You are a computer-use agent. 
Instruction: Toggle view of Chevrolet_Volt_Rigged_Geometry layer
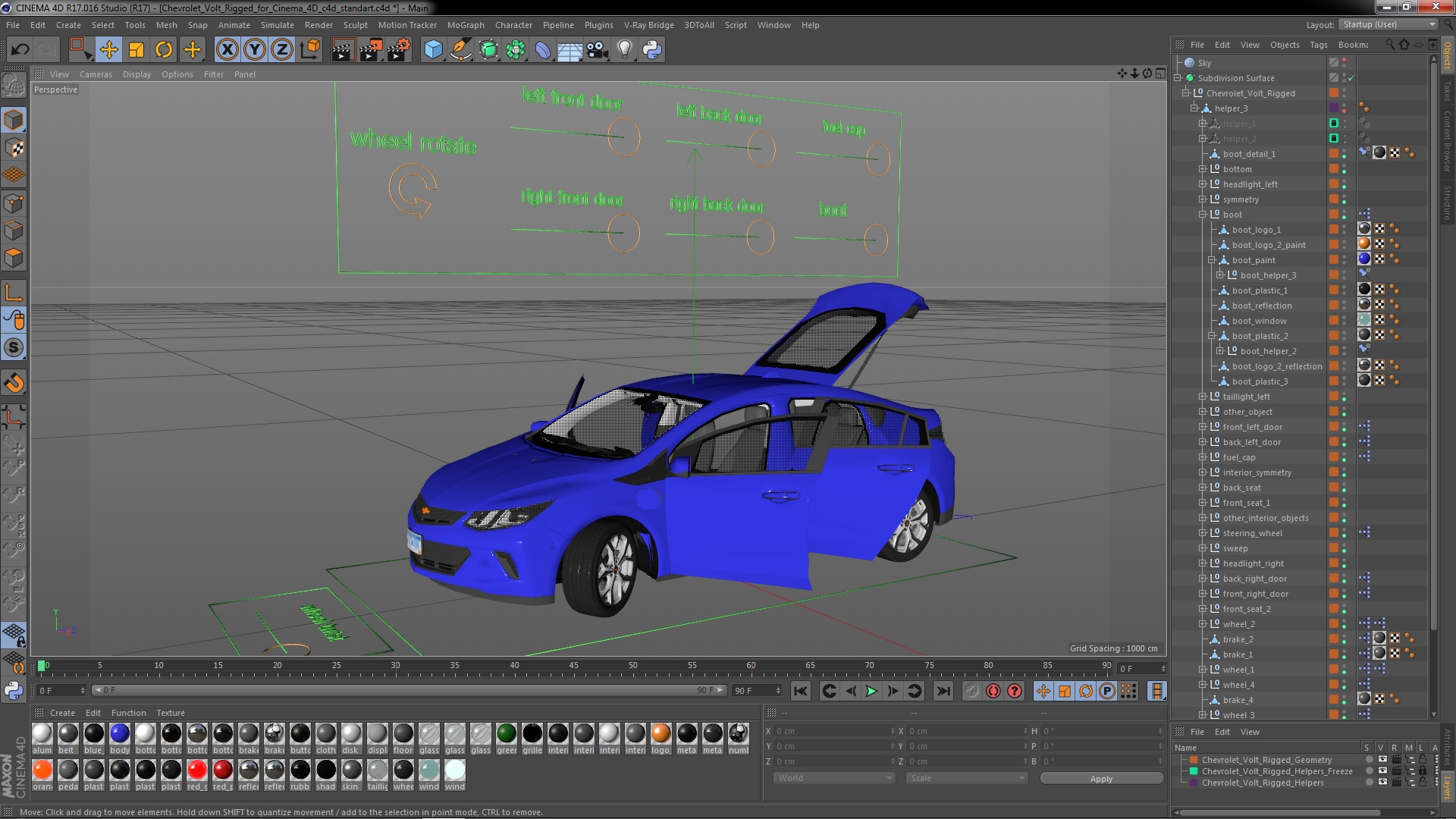[1382, 760]
